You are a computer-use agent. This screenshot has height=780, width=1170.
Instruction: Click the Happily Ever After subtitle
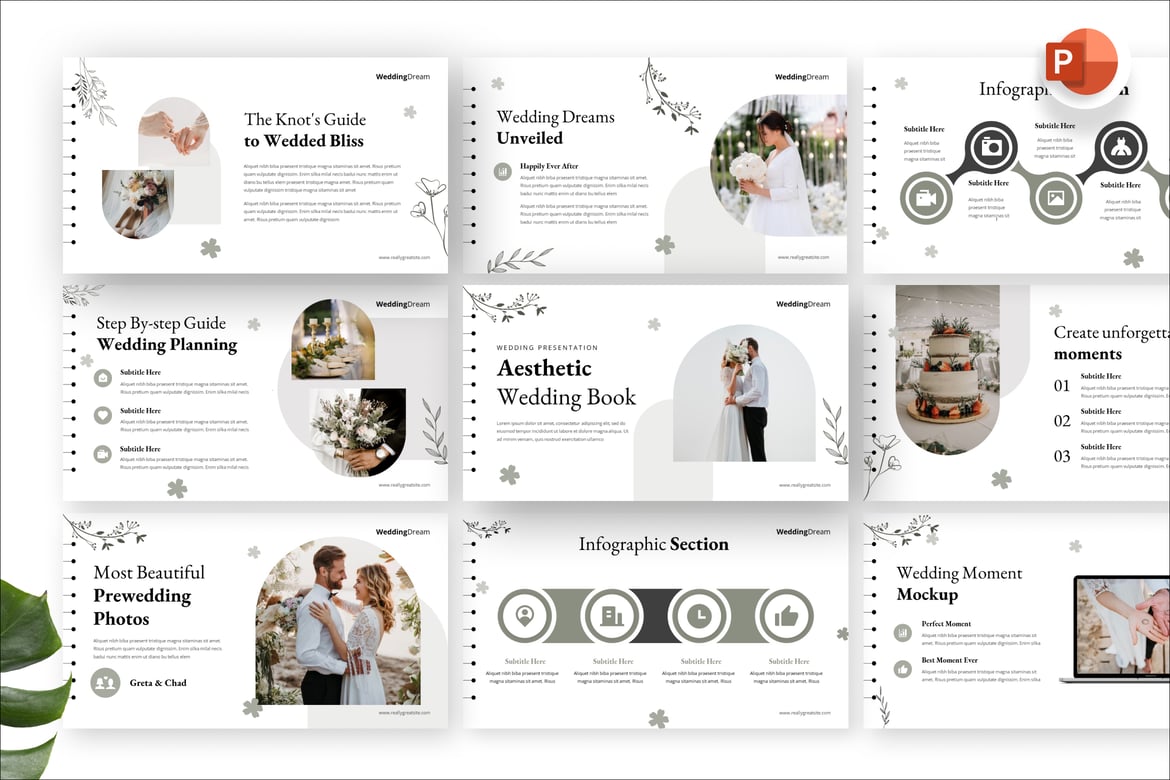[x=549, y=166]
